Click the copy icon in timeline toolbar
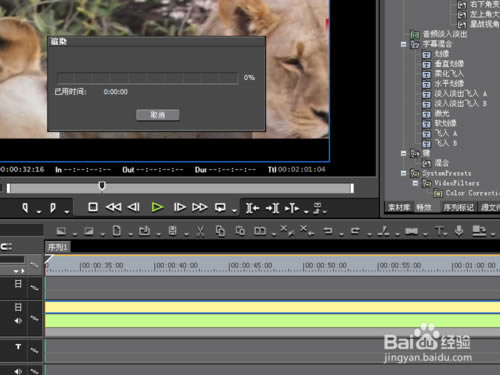500x375 pixels. pyautogui.click(x=220, y=231)
